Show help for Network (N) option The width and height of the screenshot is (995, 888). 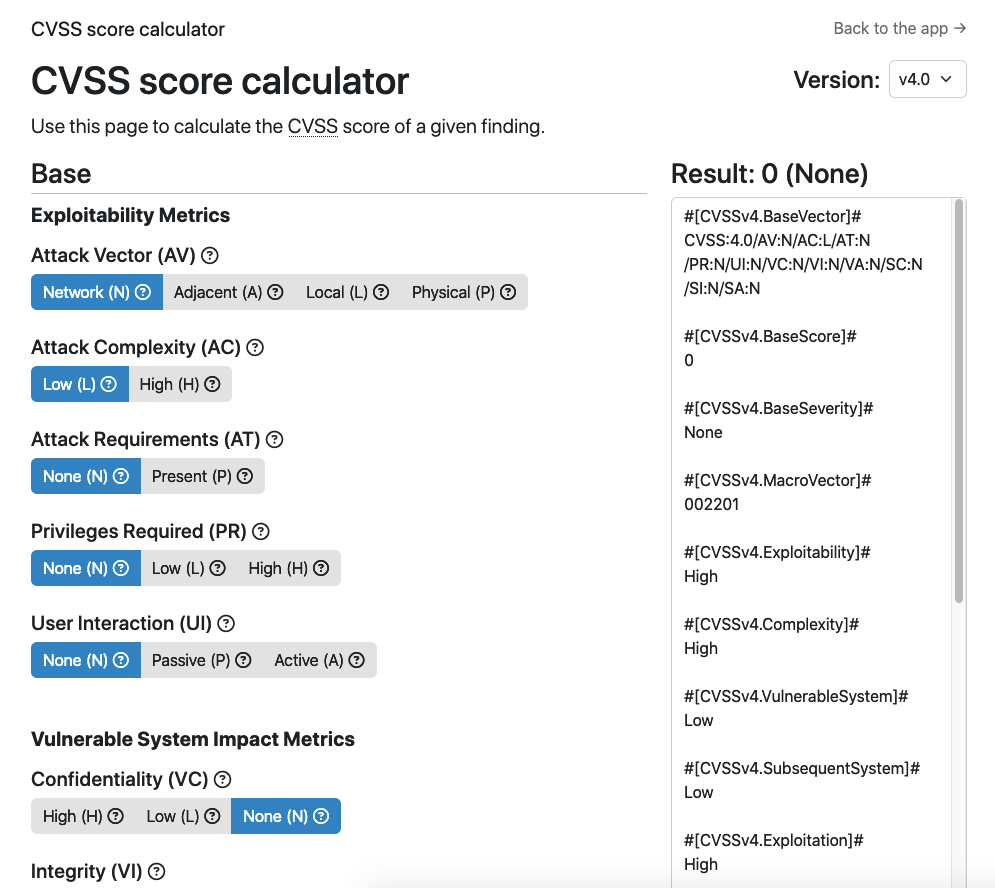pyautogui.click(x=143, y=292)
